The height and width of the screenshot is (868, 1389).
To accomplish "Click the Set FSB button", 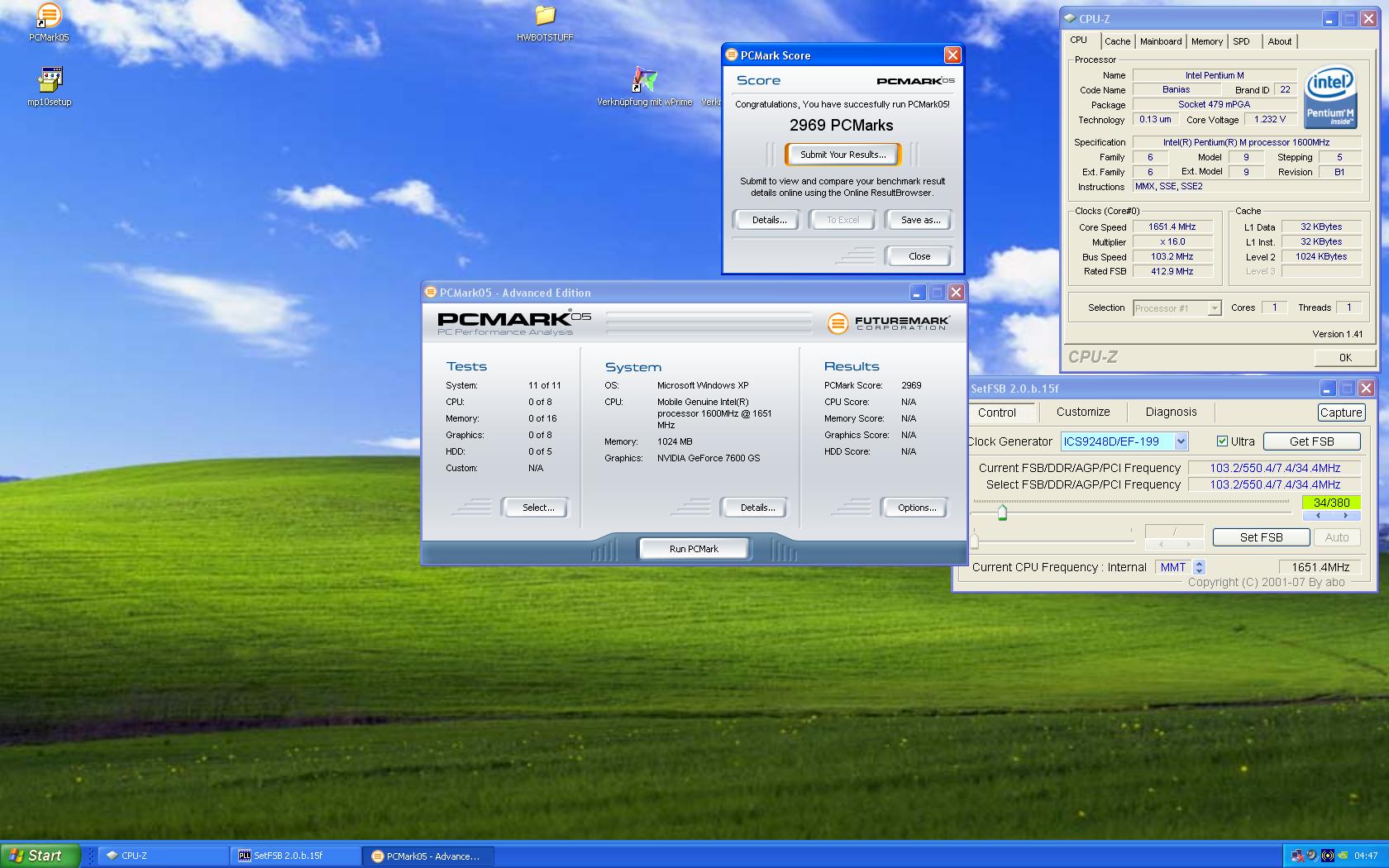I will (1261, 537).
